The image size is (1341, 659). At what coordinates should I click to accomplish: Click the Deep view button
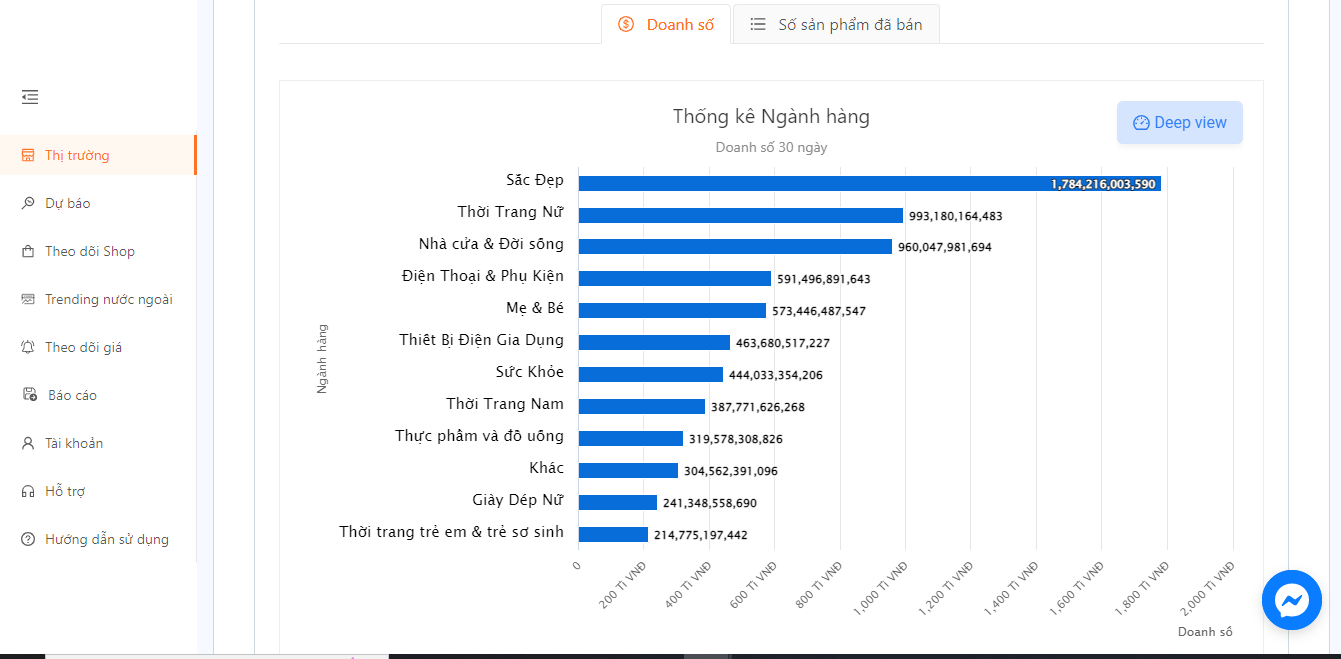pyautogui.click(x=1179, y=122)
